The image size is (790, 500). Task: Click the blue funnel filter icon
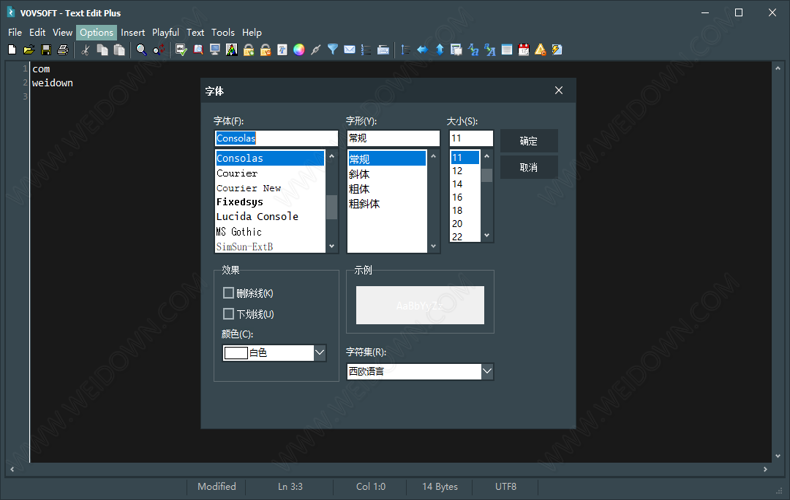click(x=333, y=49)
